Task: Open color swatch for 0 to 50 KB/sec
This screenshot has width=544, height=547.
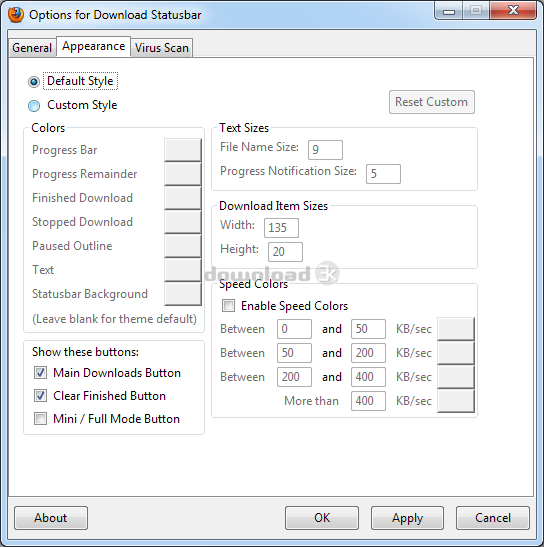Action: coord(456,329)
